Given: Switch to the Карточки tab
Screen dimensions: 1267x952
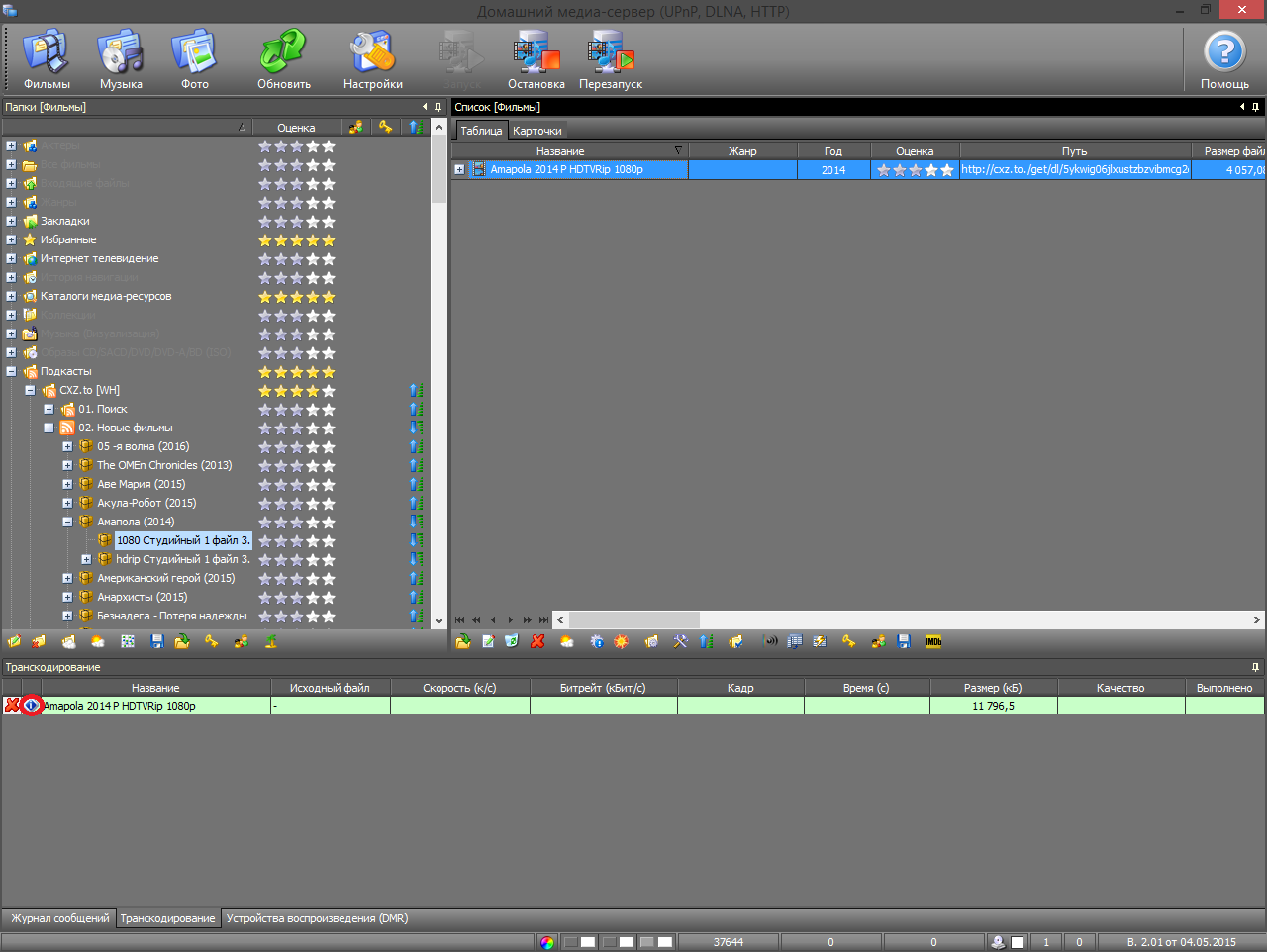Looking at the screenshot, I should tap(537, 131).
